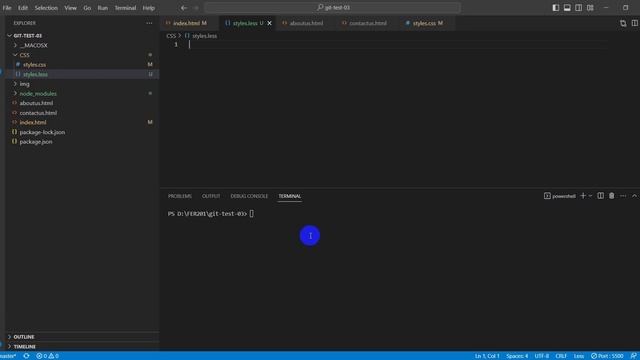The image size is (640, 360).
Task: Toggle primary side bar layout icon
Action: coord(556,8)
